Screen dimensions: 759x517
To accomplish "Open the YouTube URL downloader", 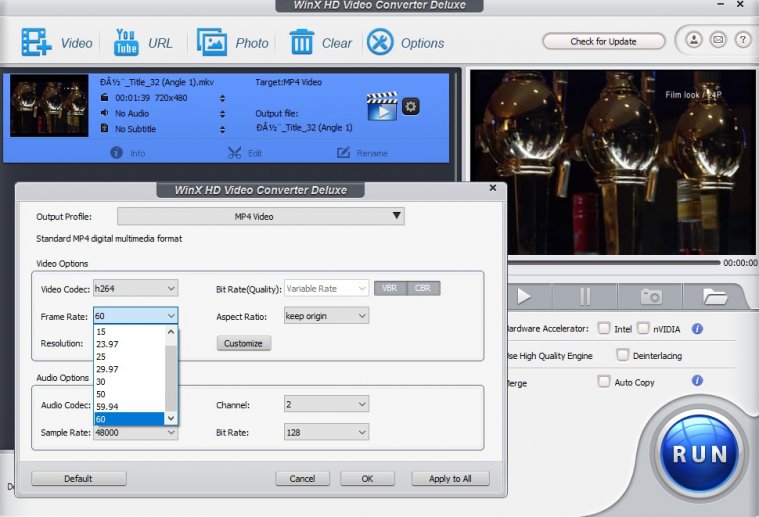I will (126, 43).
